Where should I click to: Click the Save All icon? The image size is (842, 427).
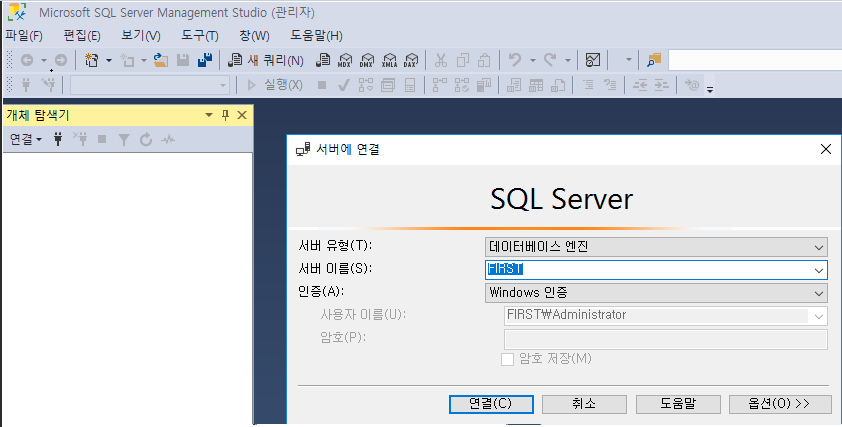point(205,60)
